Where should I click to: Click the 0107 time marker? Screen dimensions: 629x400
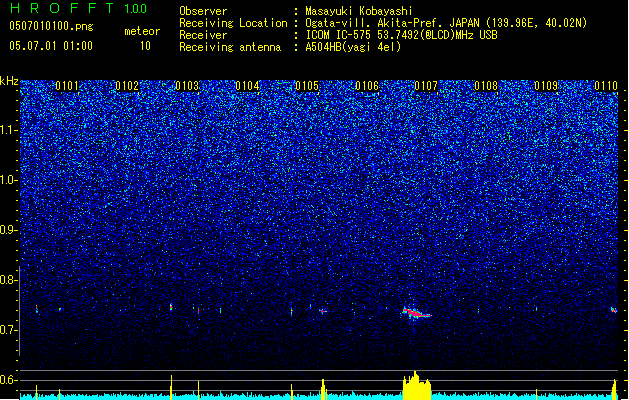click(x=426, y=86)
